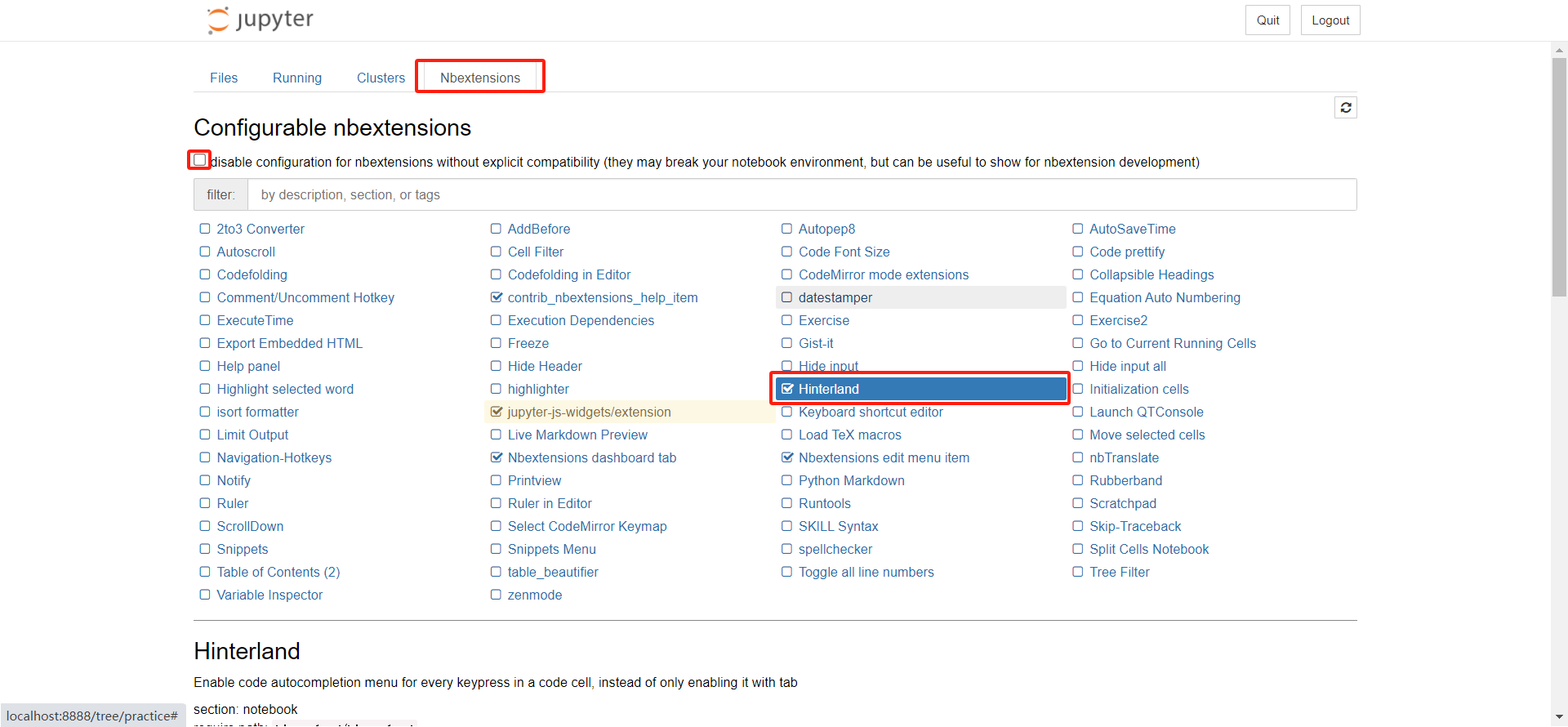Select the CodeMirror mode extensions entry
This screenshot has width=1568, height=727.
point(884,274)
